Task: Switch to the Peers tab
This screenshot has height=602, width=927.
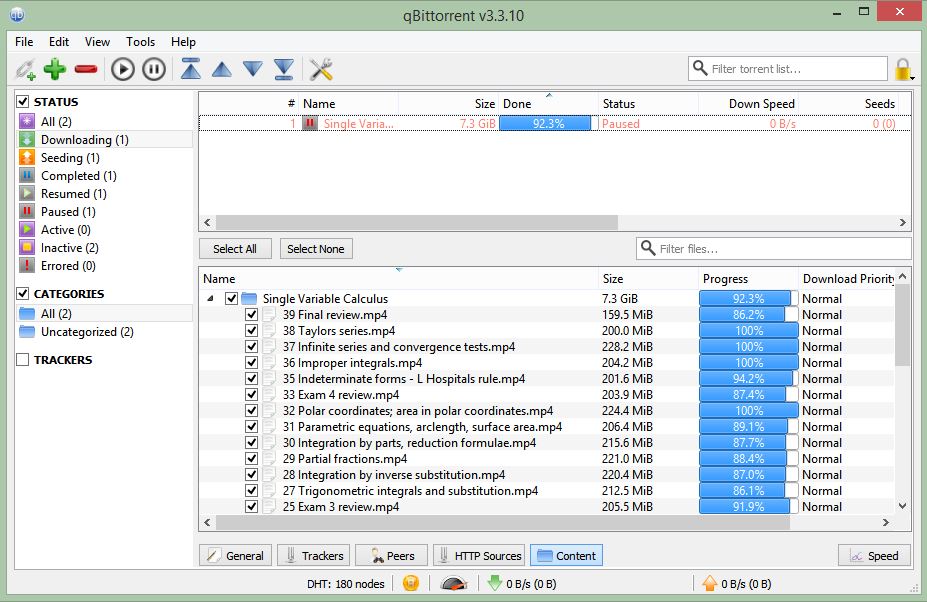Action: (391, 555)
